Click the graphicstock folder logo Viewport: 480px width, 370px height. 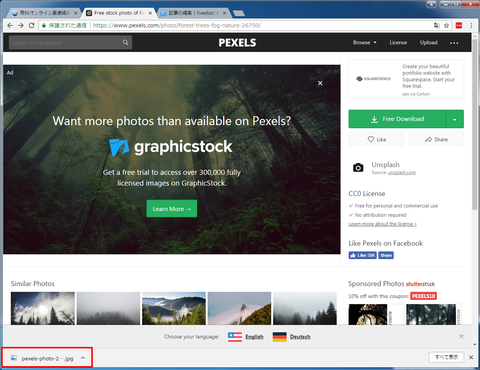(119, 147)
